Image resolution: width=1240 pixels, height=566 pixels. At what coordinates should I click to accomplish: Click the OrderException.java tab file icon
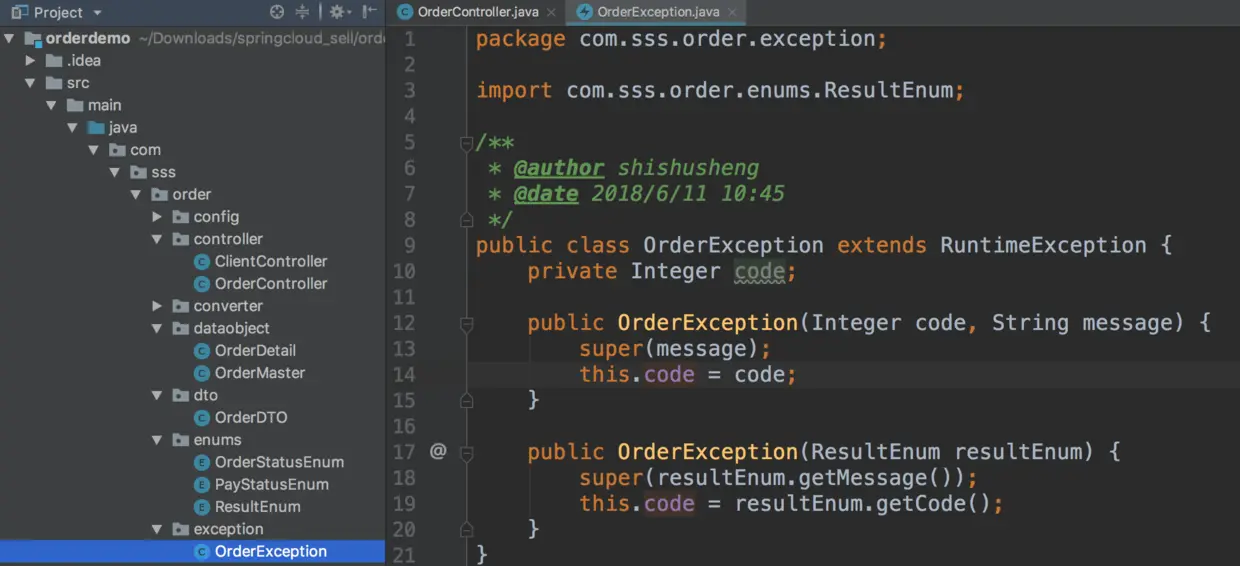tap(585, 12)
